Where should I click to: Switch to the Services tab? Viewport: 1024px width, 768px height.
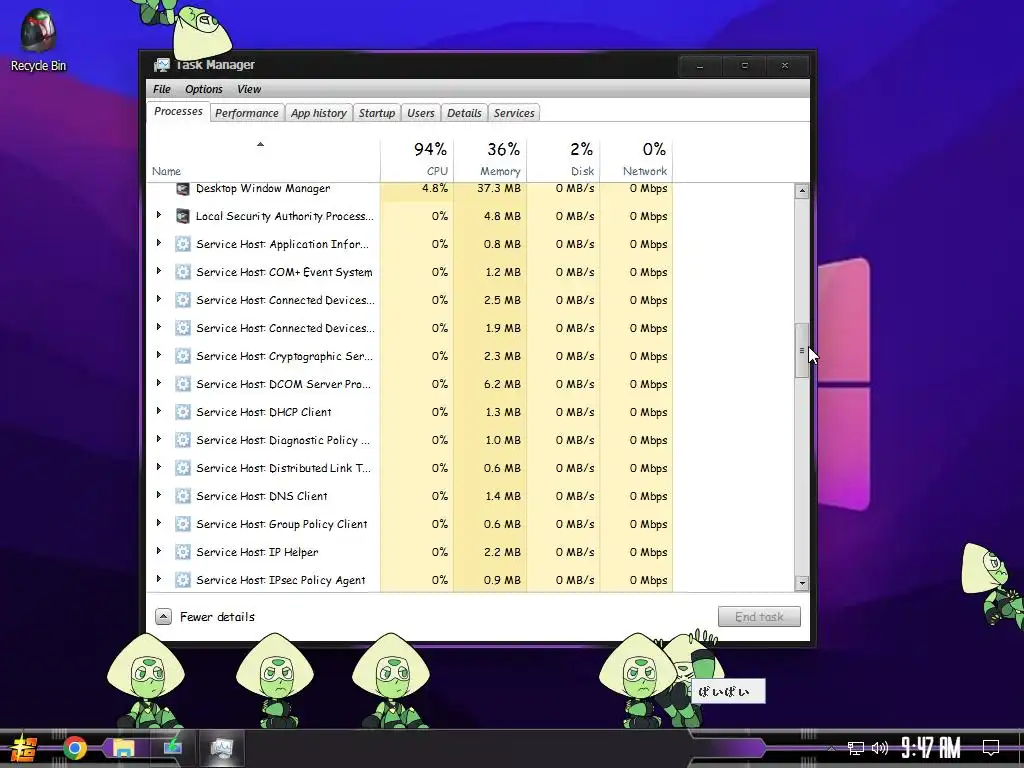pos(514,113)
